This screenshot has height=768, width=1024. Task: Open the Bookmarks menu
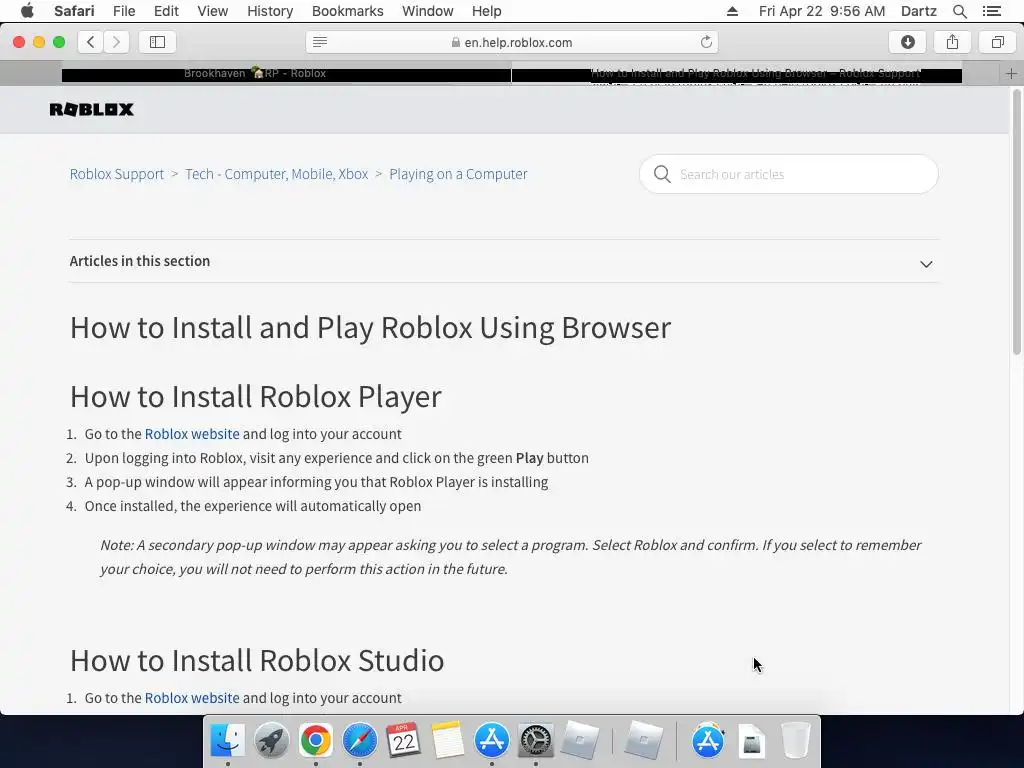[x=347, y=11]
